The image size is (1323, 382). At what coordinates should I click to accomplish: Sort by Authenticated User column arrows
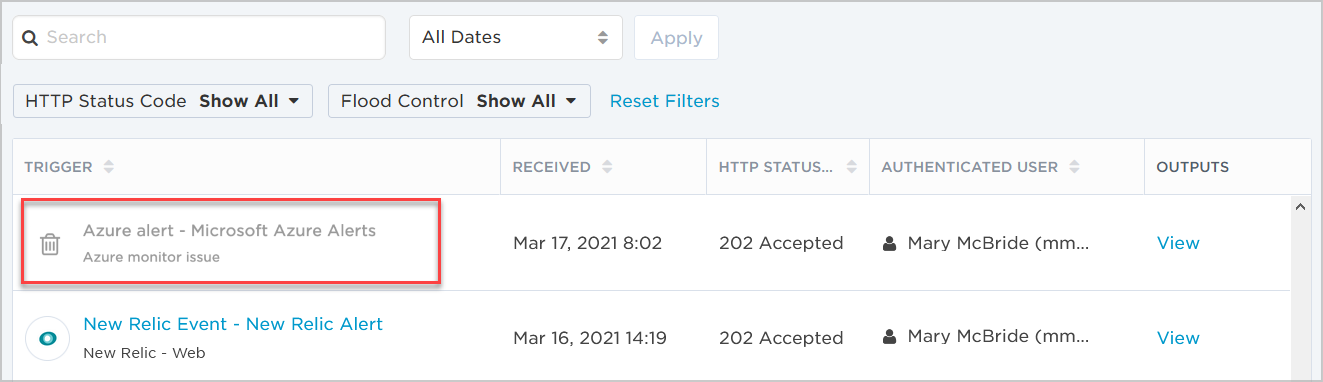(x=1074, y=167)
